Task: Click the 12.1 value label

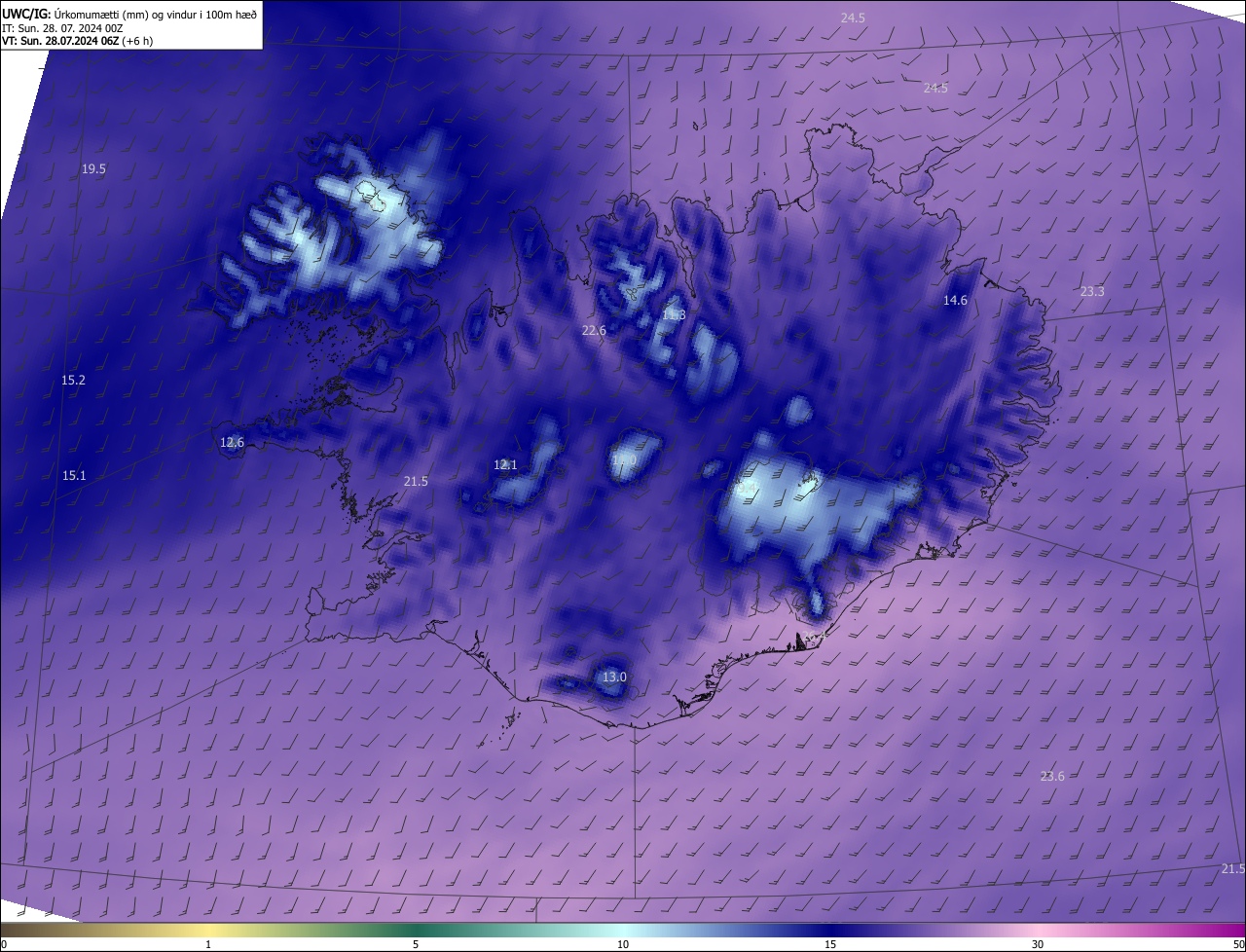Action: [505, 465]
